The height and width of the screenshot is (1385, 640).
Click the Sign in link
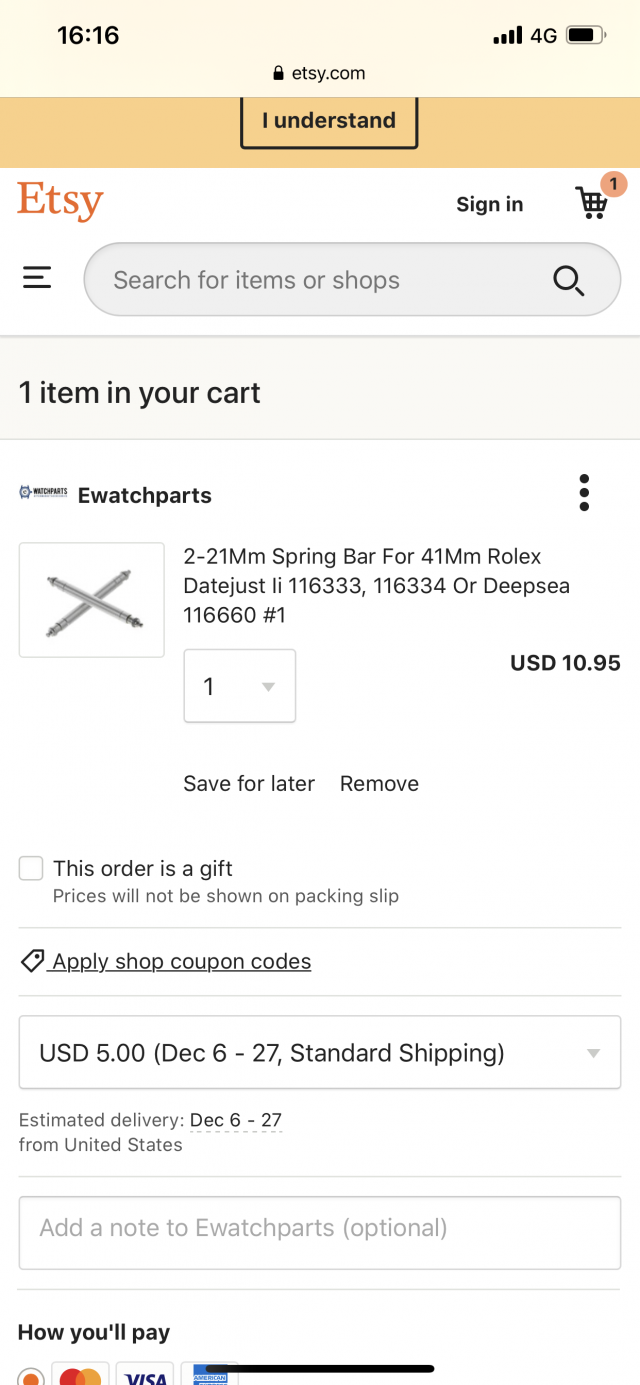[490, 204]
